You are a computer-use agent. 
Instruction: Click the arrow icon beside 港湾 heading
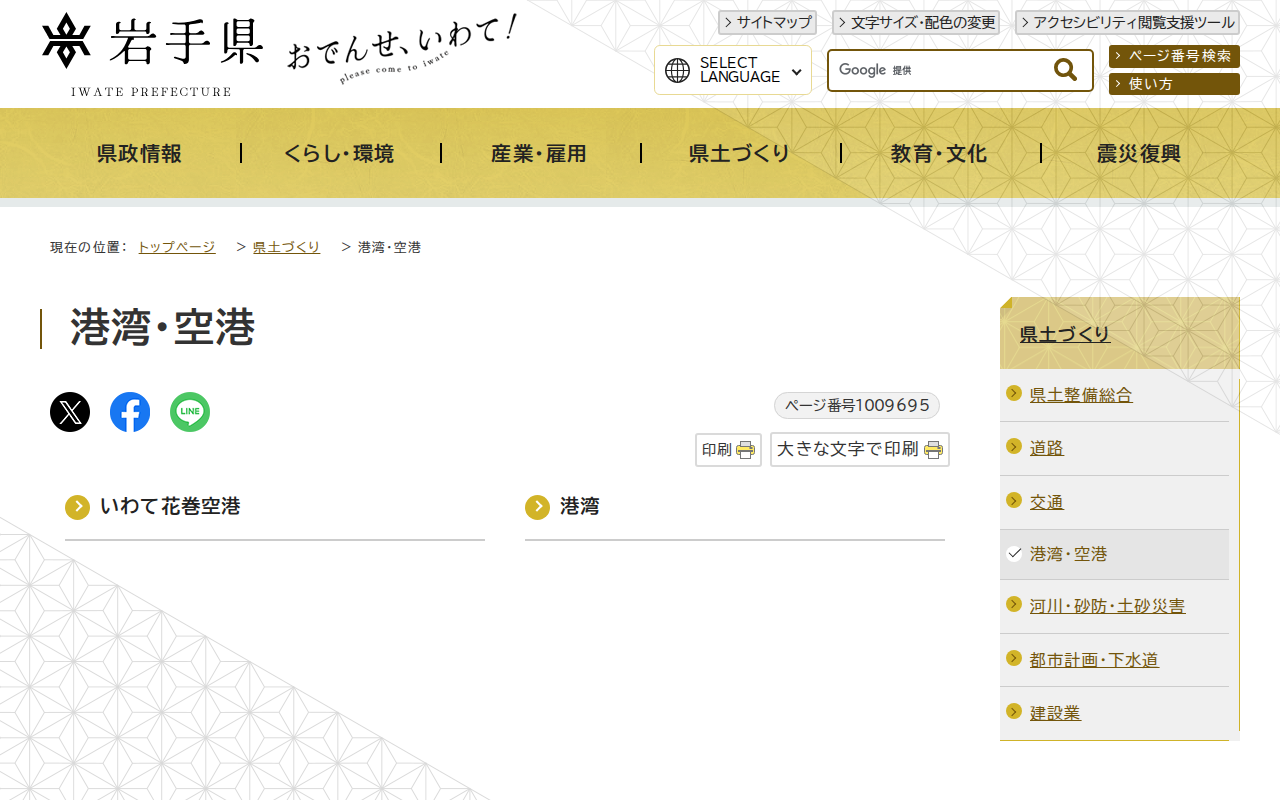(x=538, y=507)
